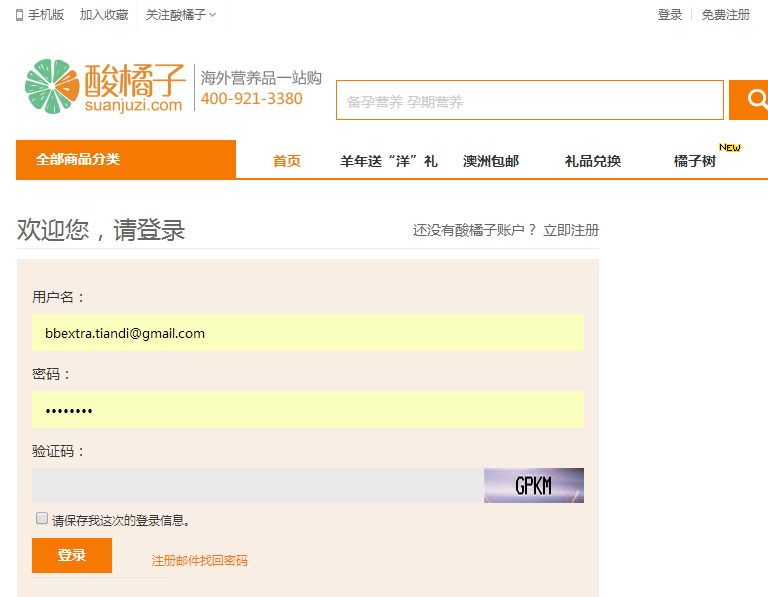Focus the product search box
The image size is (768, 597).
point(529,100)
